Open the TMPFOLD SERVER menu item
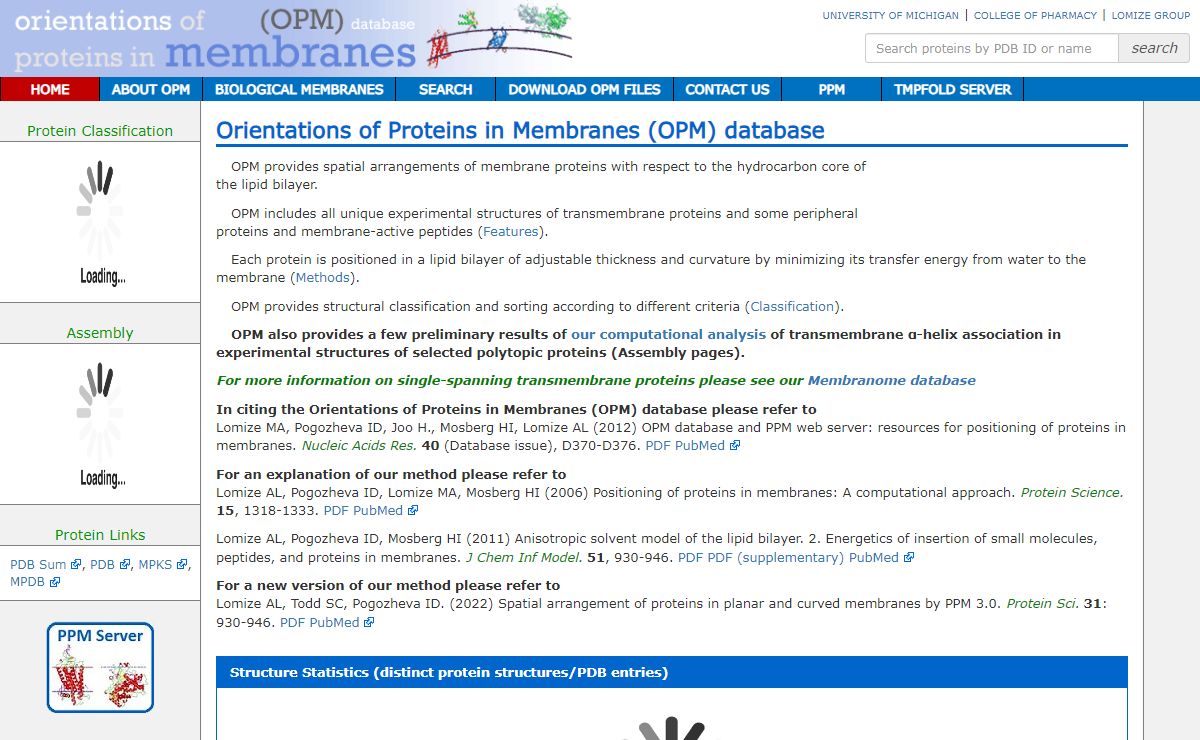 pos(952,89)
